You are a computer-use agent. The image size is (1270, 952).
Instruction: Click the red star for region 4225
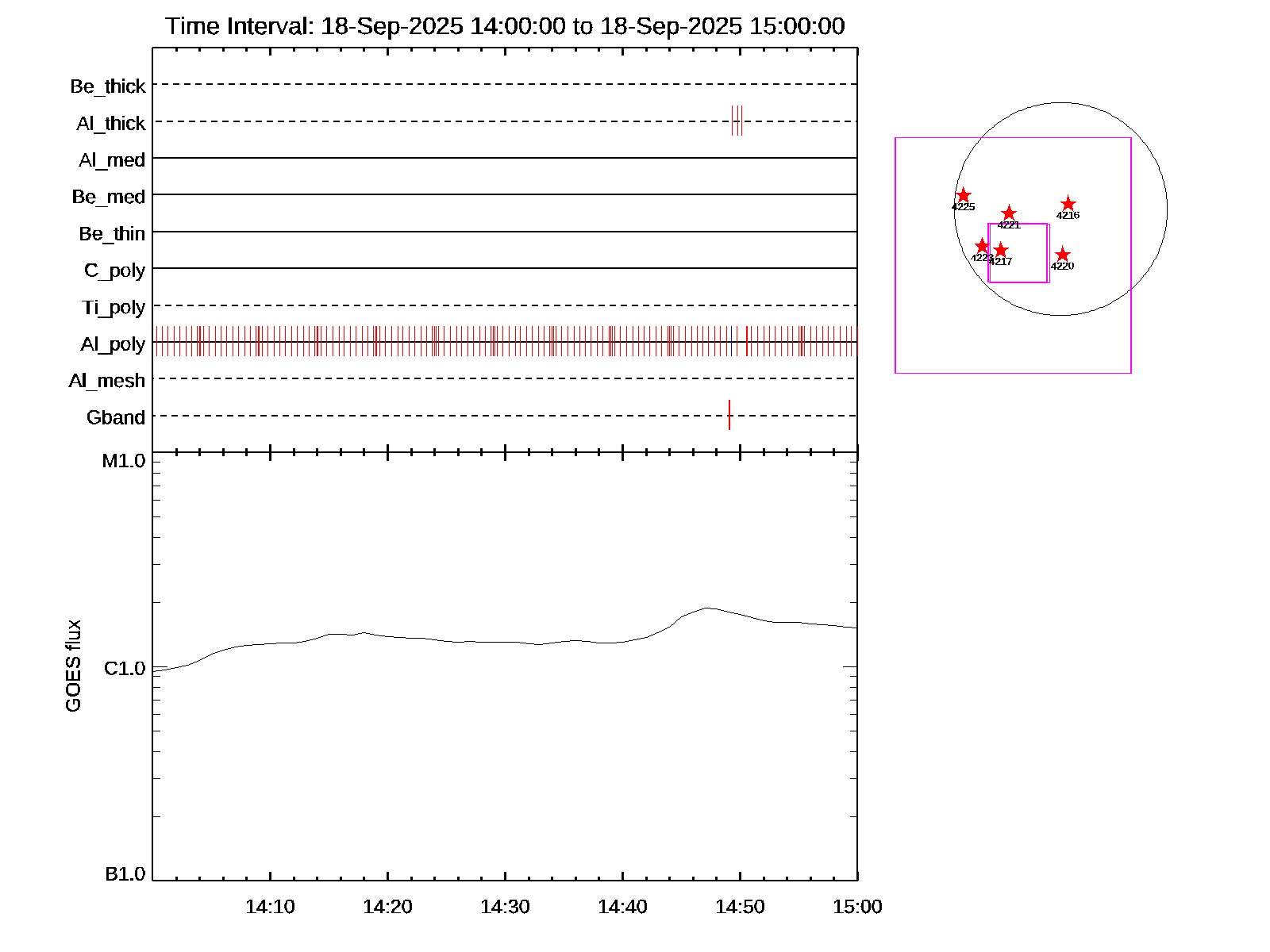(963, 195)
